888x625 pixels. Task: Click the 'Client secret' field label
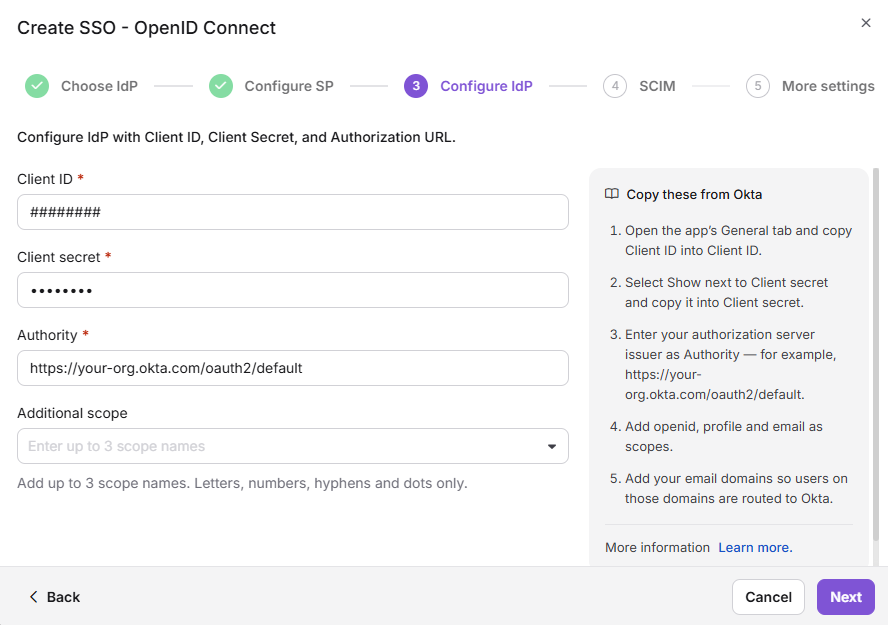[x=58, y=257]
